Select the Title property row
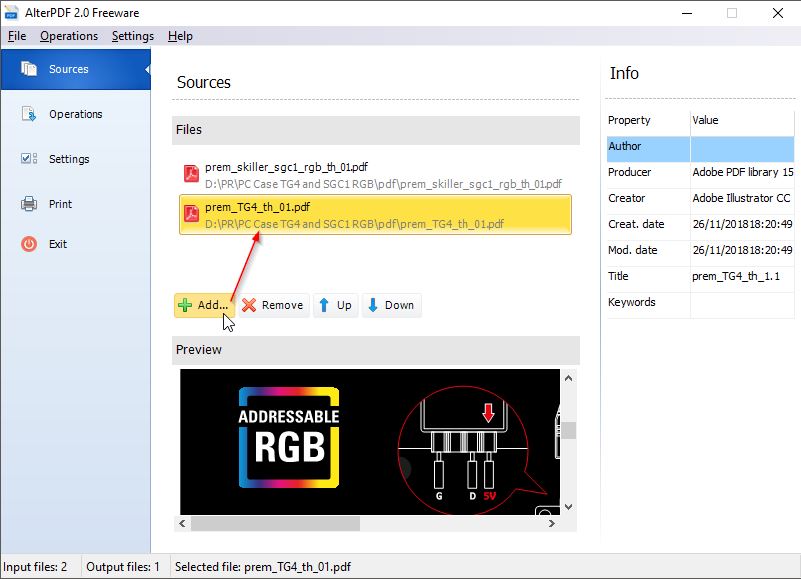The image size is (801, 579). (700, 280)
